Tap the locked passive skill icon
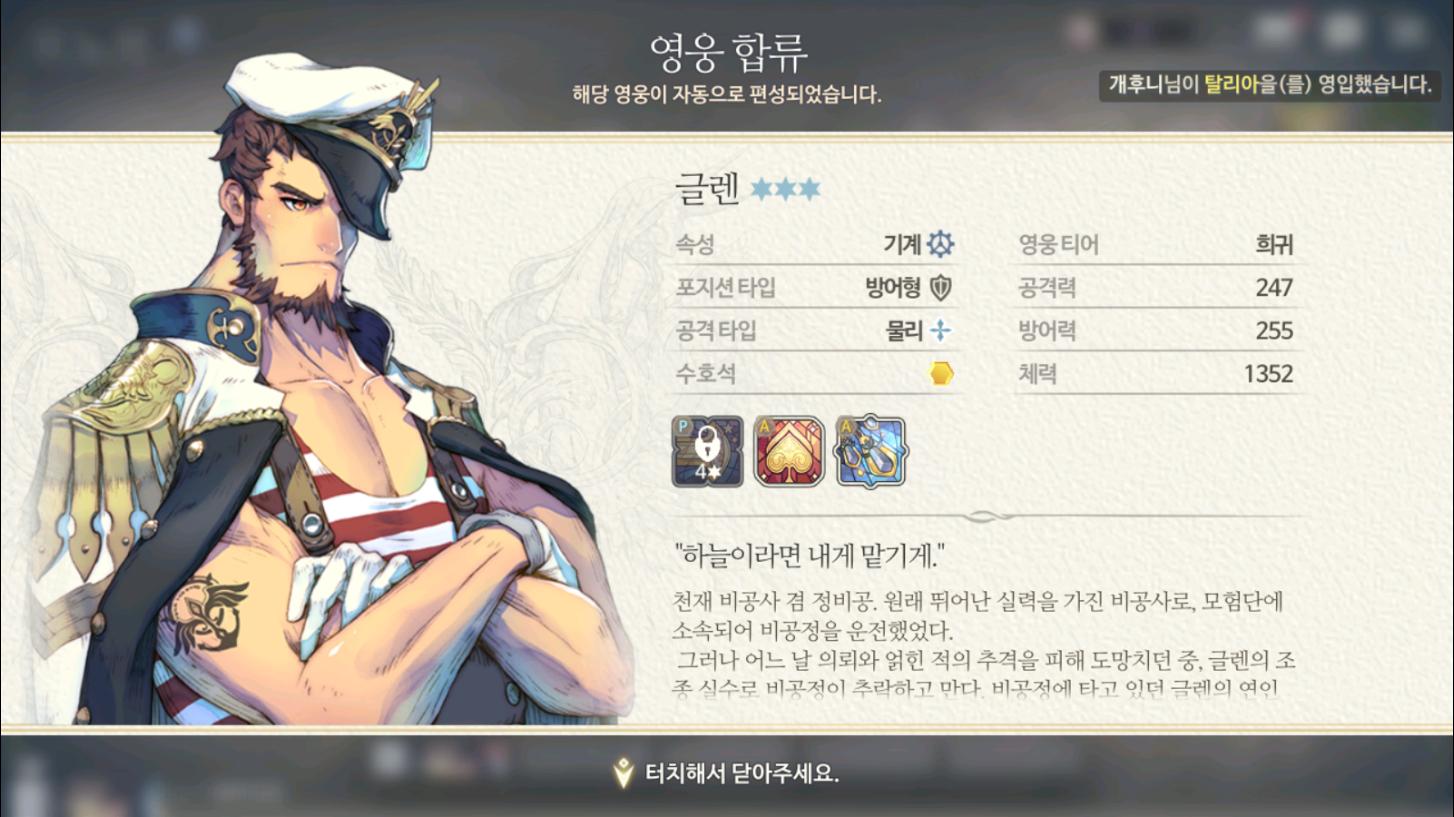 (708, 451)
